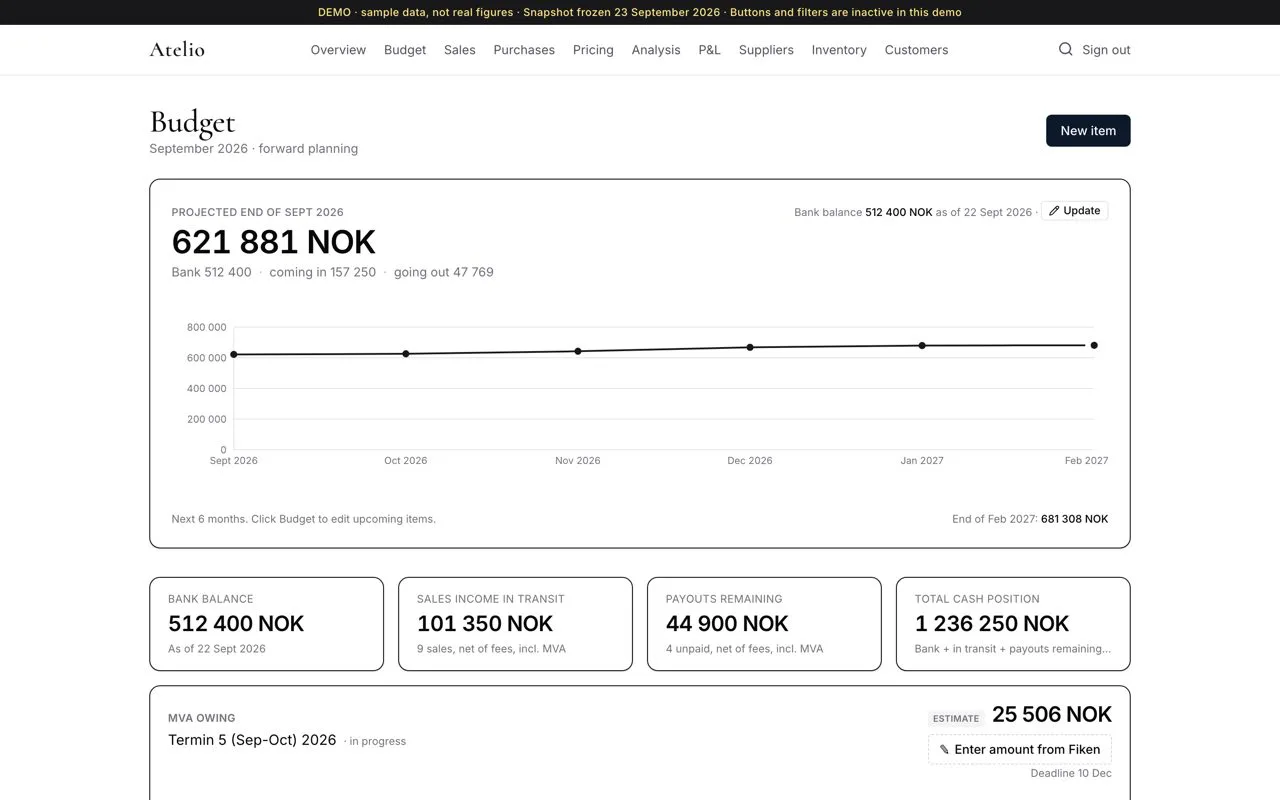Click the Bank Balance card
Image resolution: width=1280 pixels, height=800 pixels.
[x=266, y=624]
